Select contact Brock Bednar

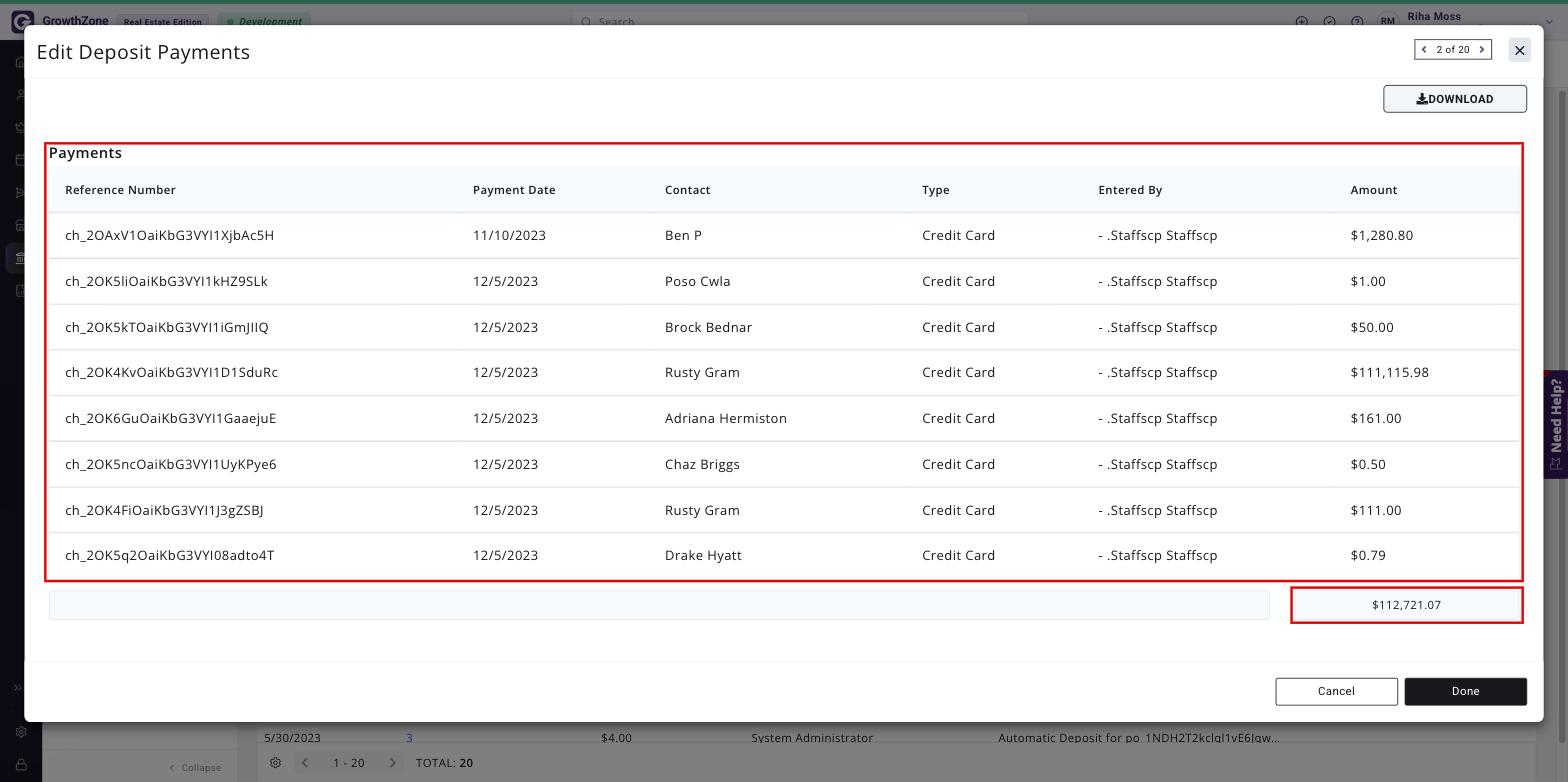(708, 328)
